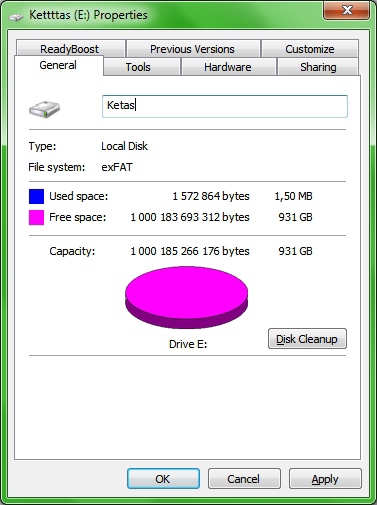This screenshot has width=377, height=505.
Task: Open the Hardware tab
Action: coord(228,67)
